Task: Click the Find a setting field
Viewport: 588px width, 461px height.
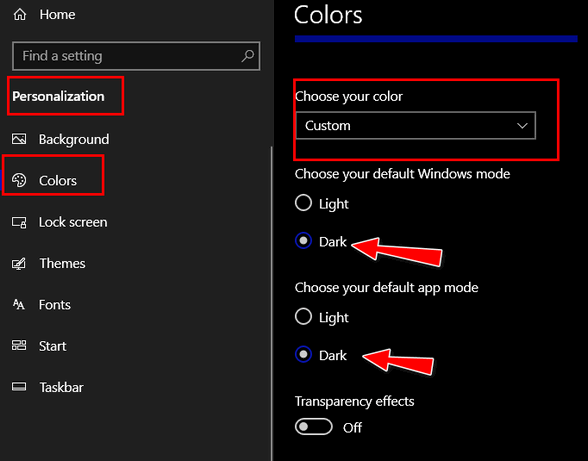Action: (x=136, y=56)
